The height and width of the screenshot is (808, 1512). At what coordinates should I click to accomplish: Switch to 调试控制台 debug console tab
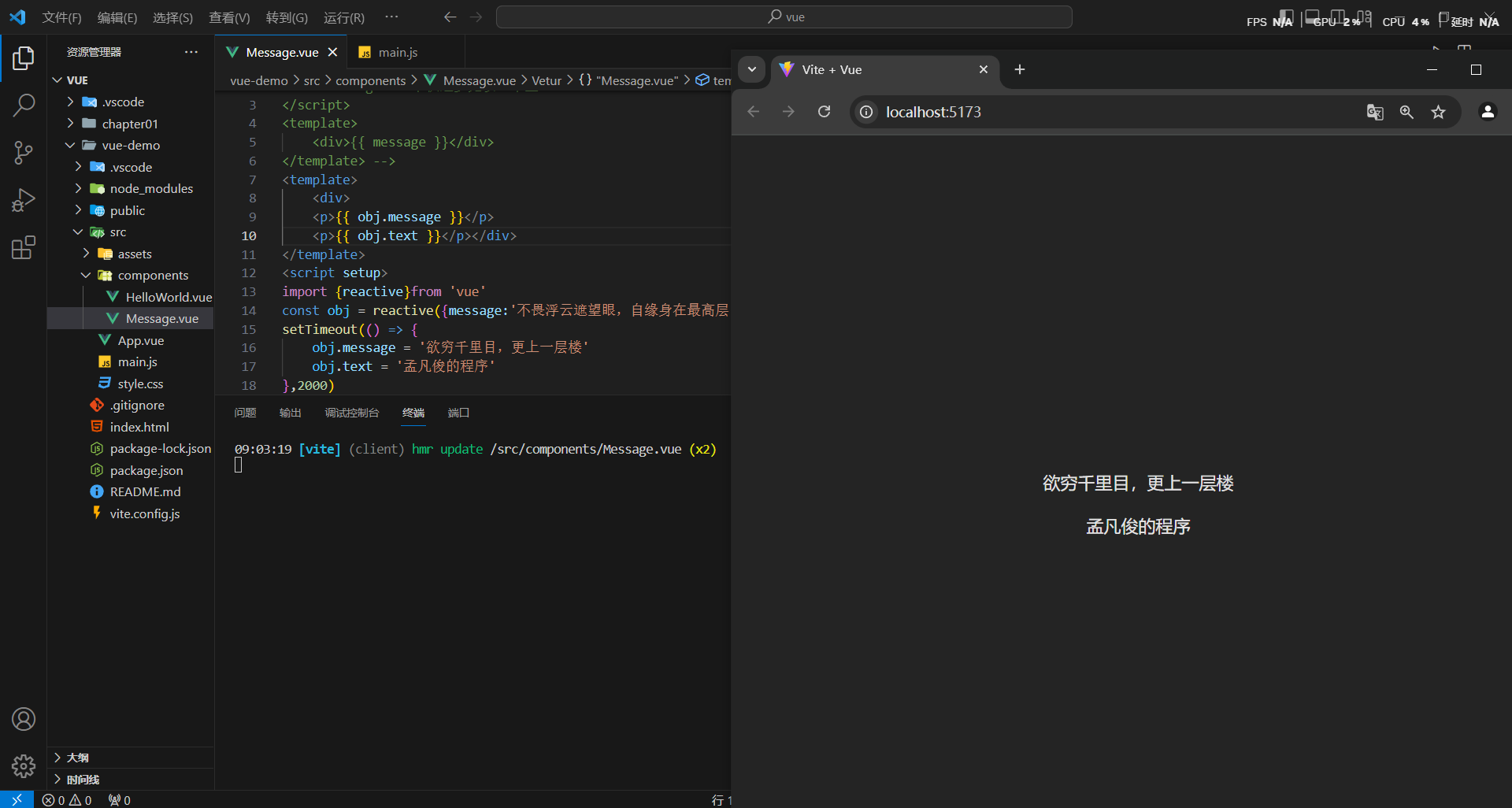pos(352,413)
